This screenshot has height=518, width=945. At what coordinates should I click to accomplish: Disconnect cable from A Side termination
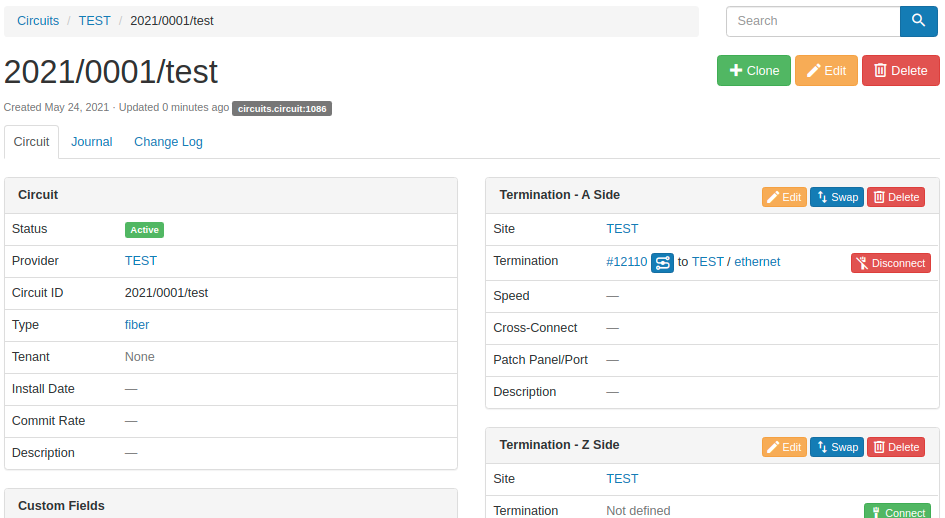tap(891, 263)
